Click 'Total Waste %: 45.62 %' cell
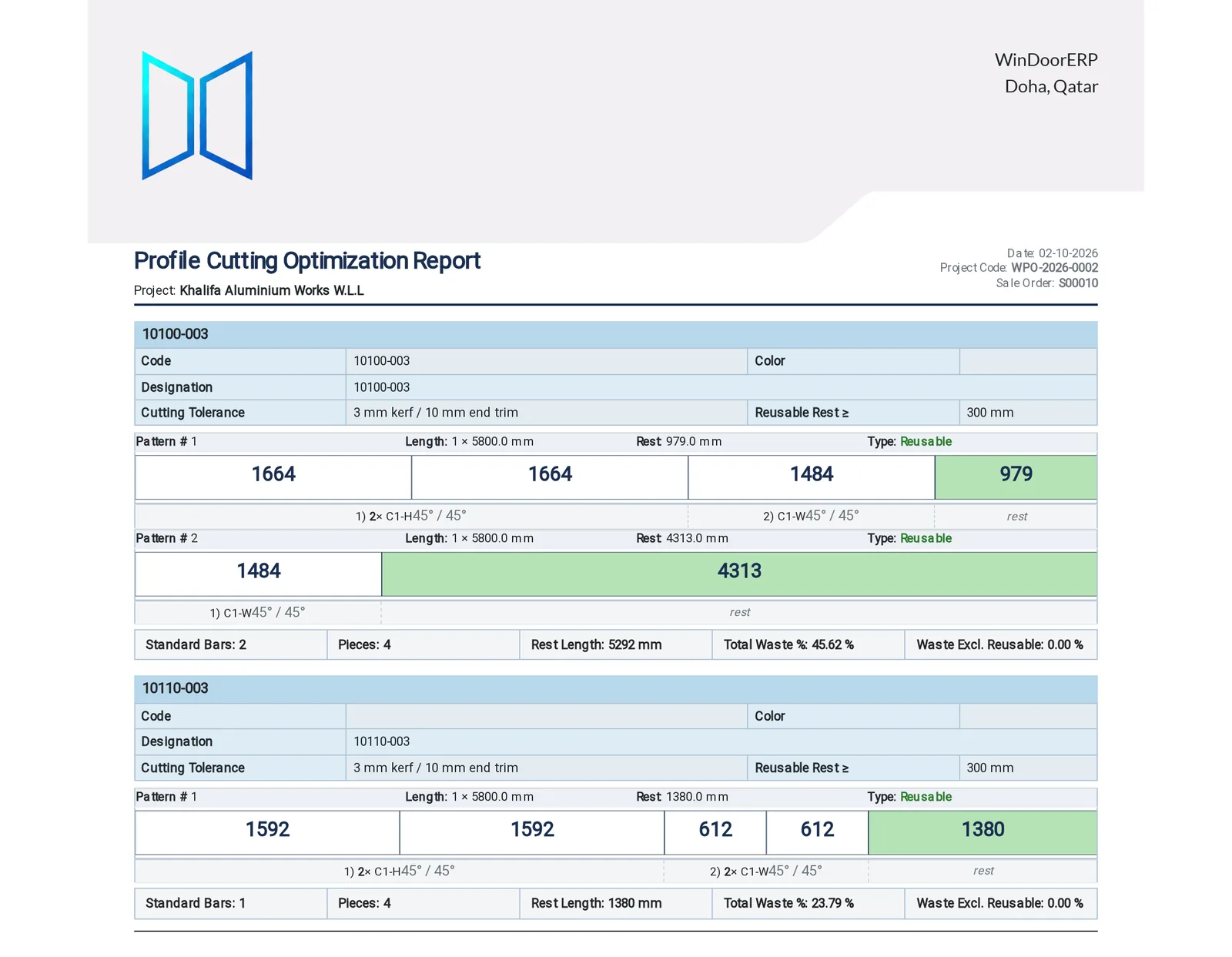Image resolution: width=1232 pixels, height=957 pixels. coord(808,645)
